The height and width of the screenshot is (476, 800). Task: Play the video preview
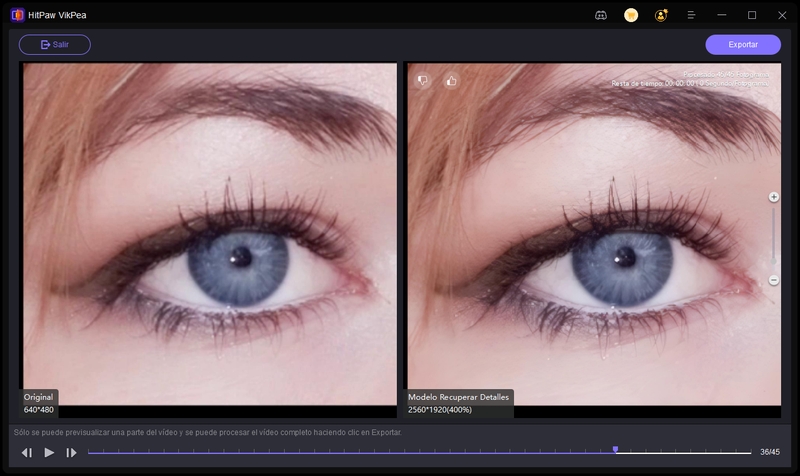pyautogui.click(x=49, y=453)
